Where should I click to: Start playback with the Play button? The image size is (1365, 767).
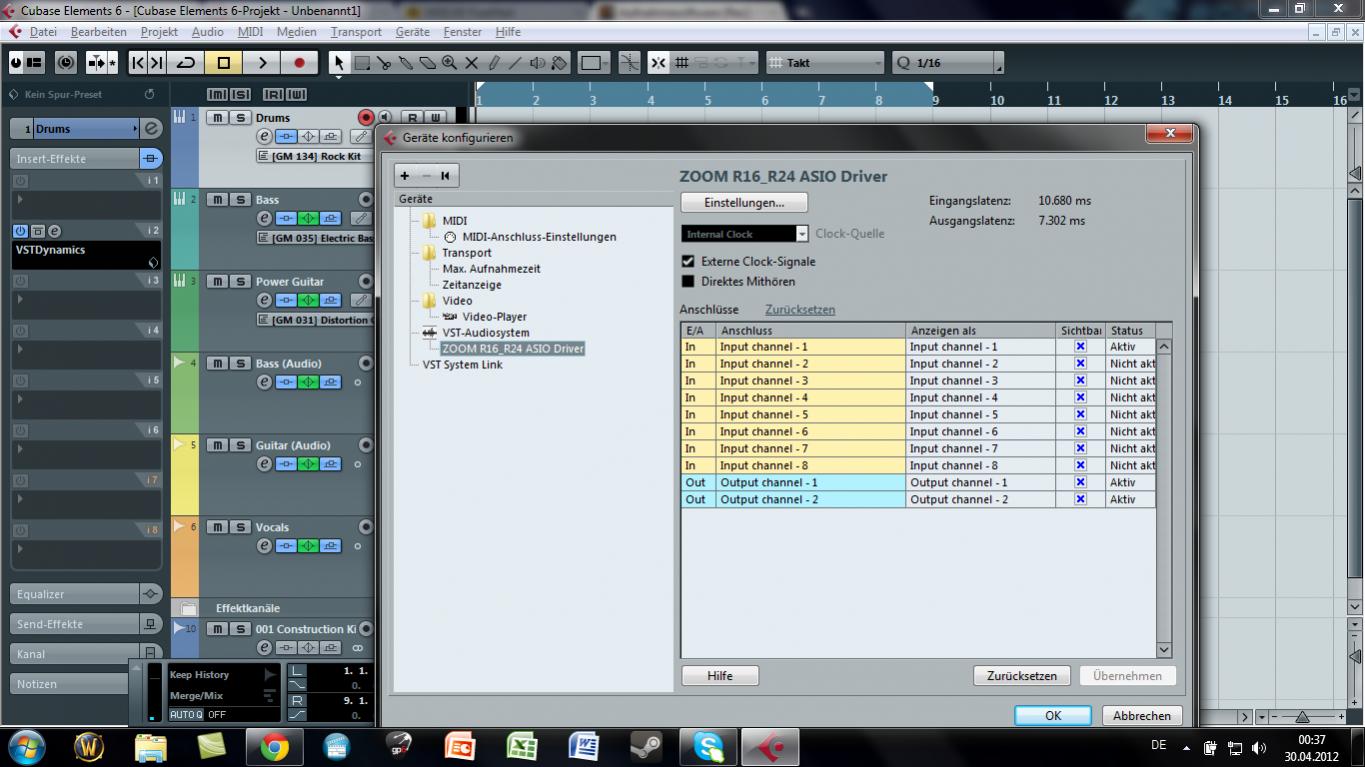[262, 63]
